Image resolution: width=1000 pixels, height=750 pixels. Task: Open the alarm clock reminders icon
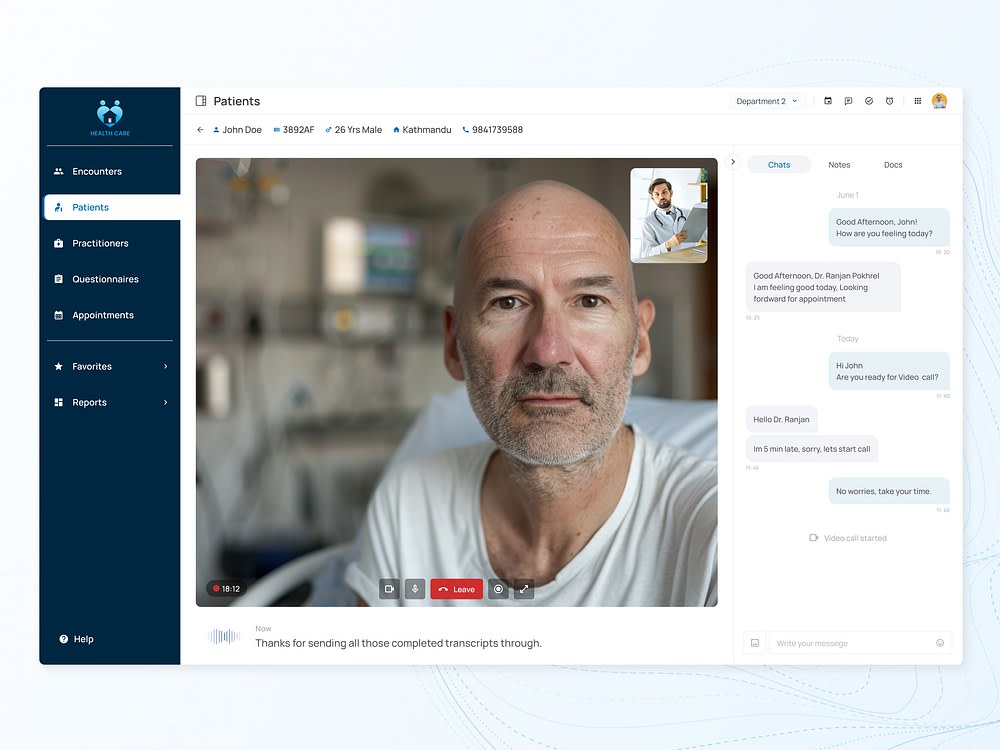pyautogui.click(x=890, y=101)
